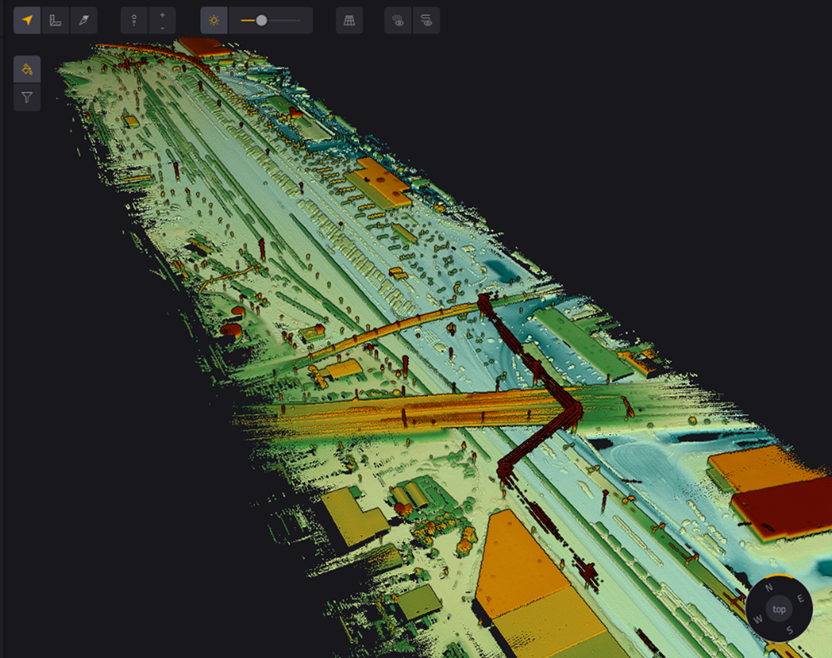The image size is (832, 658).
Task: Toggle point cloud visibility eye icon
Action: pyautogui.click(x=398, y=20)
